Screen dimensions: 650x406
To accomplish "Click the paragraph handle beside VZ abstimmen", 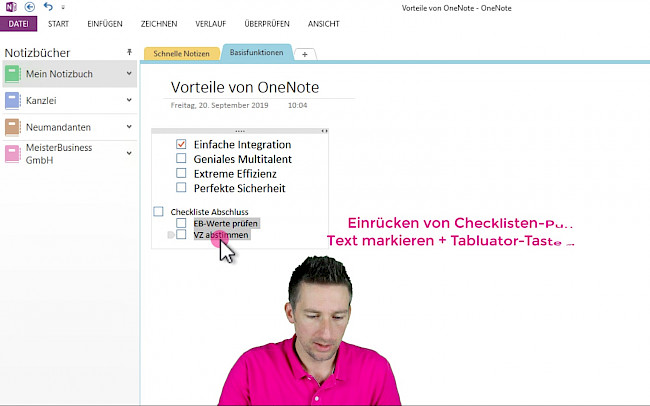I will (x=170, y=235).
